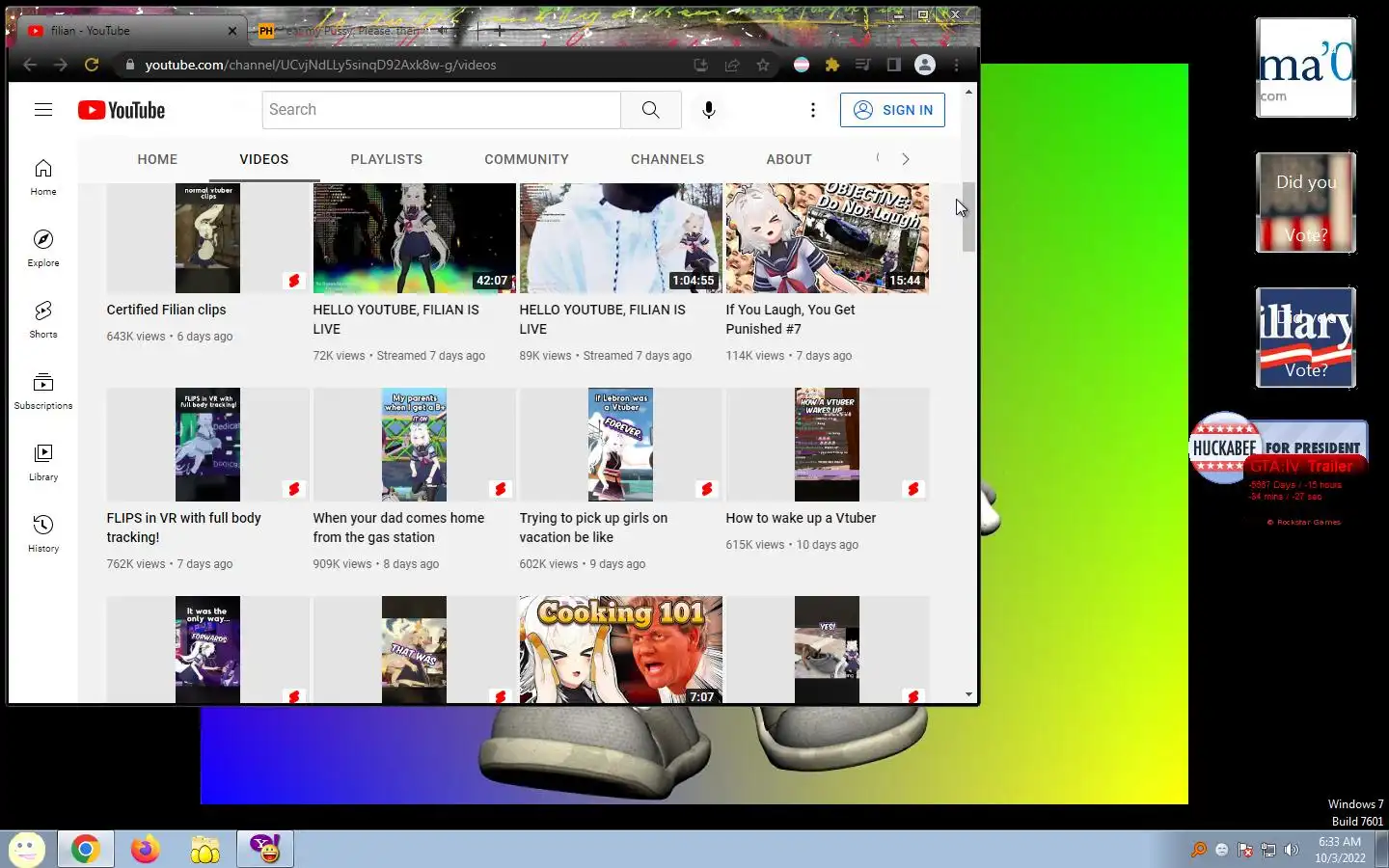The image size is (1389, 868).
Task: Switch to the ABOUT channel tab
Action: pyautogui.click(x=789, y=159)
